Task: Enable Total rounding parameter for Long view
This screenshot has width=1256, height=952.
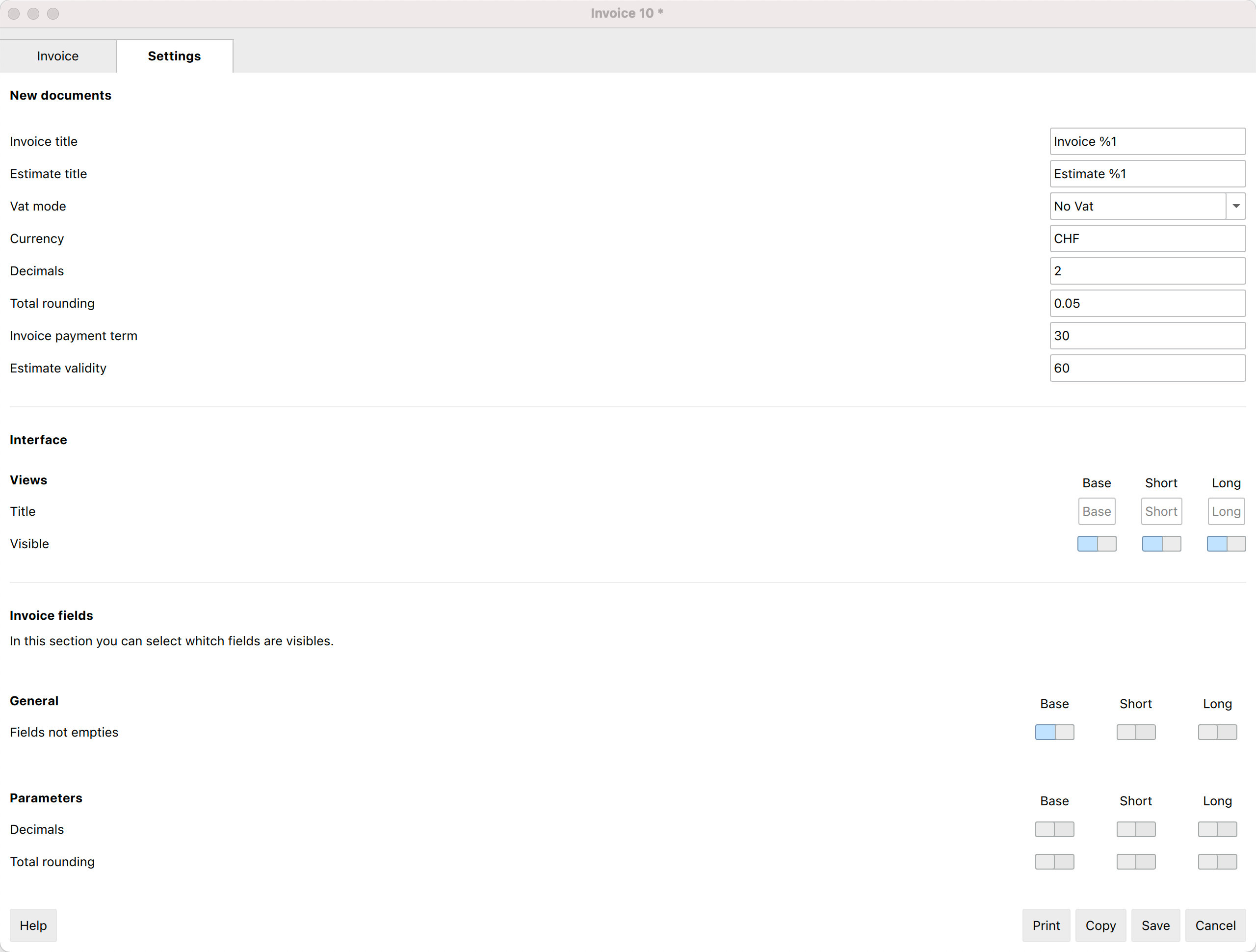Action: tap(1217, 862)
